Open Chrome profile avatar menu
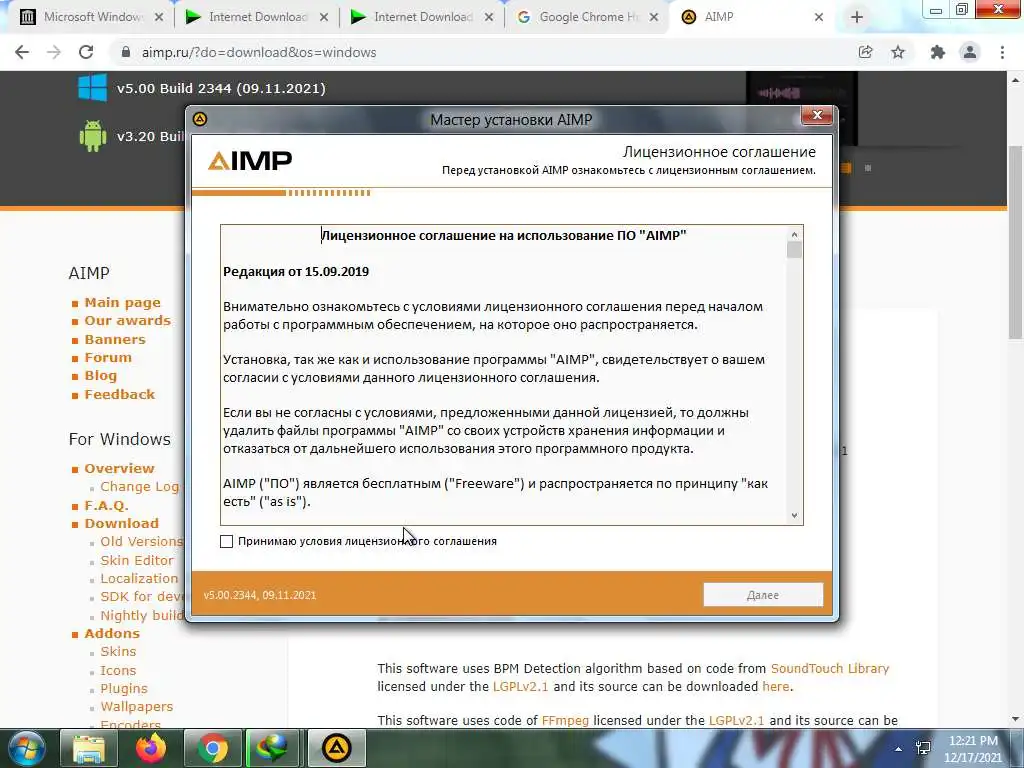Viewport: 1024px width, 768px height. 970,52
